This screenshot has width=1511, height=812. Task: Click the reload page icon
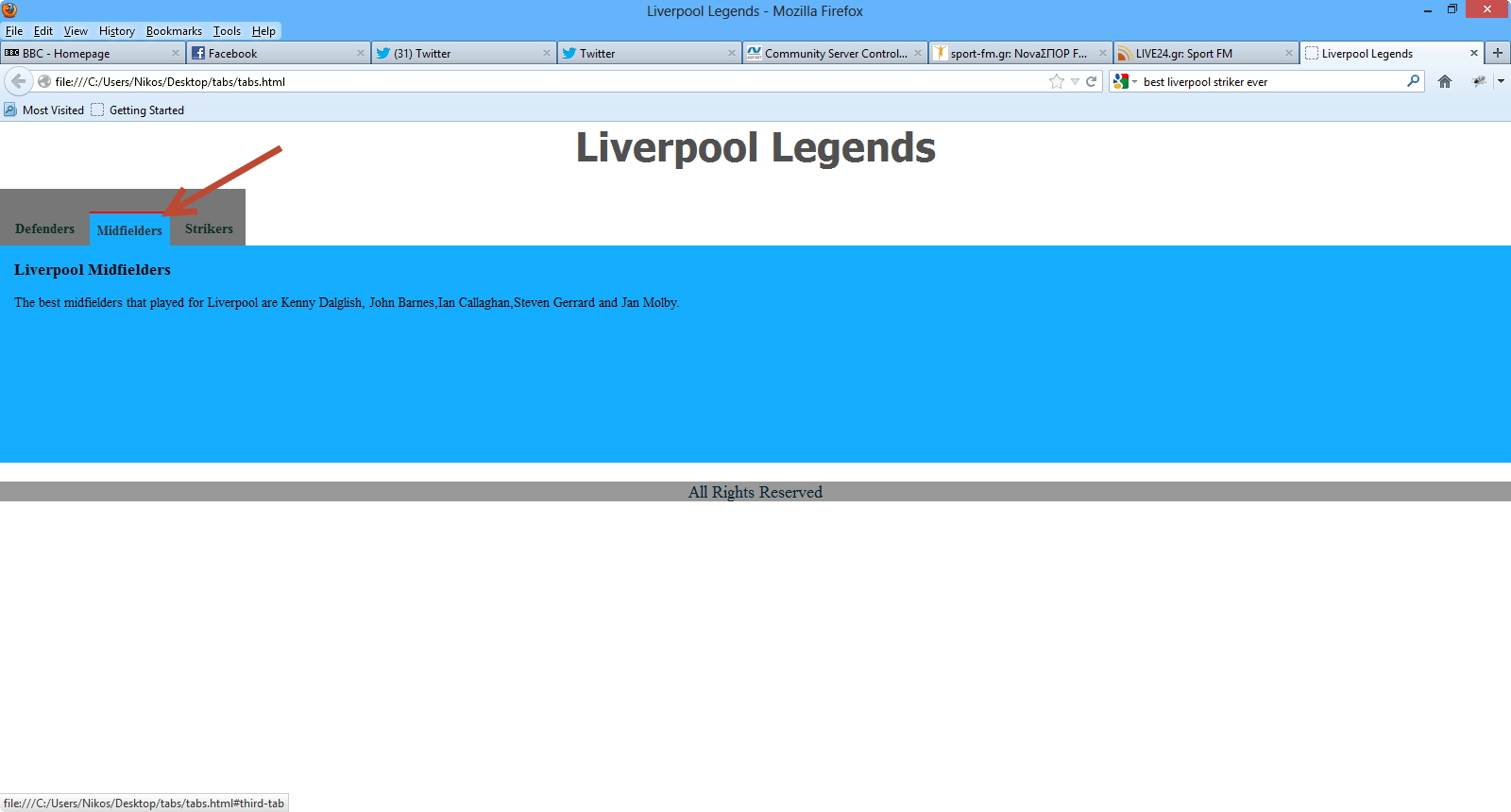pos(1091,81)
